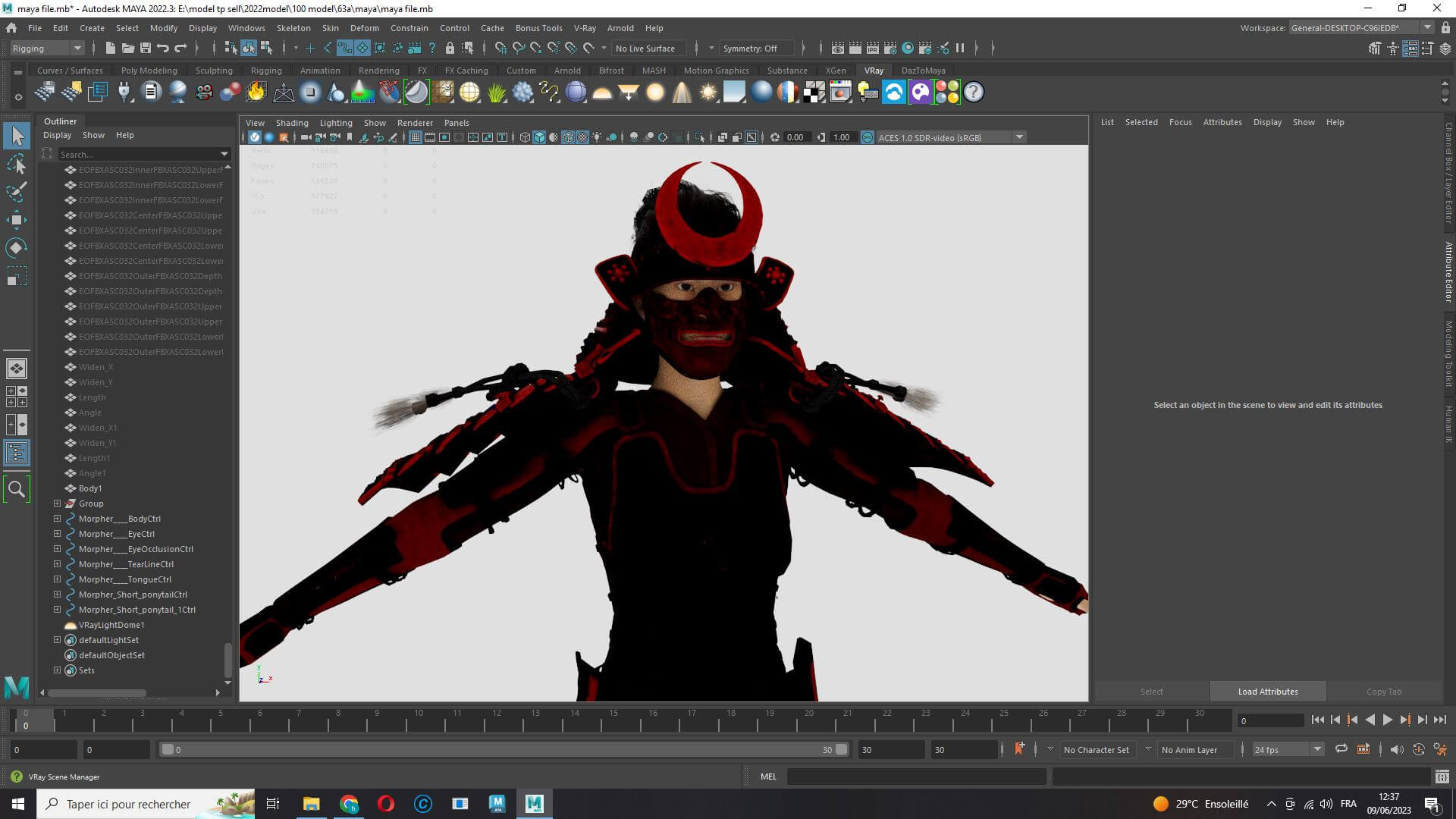Toggle playback loop mode icon

click(x=1341, y=749)
